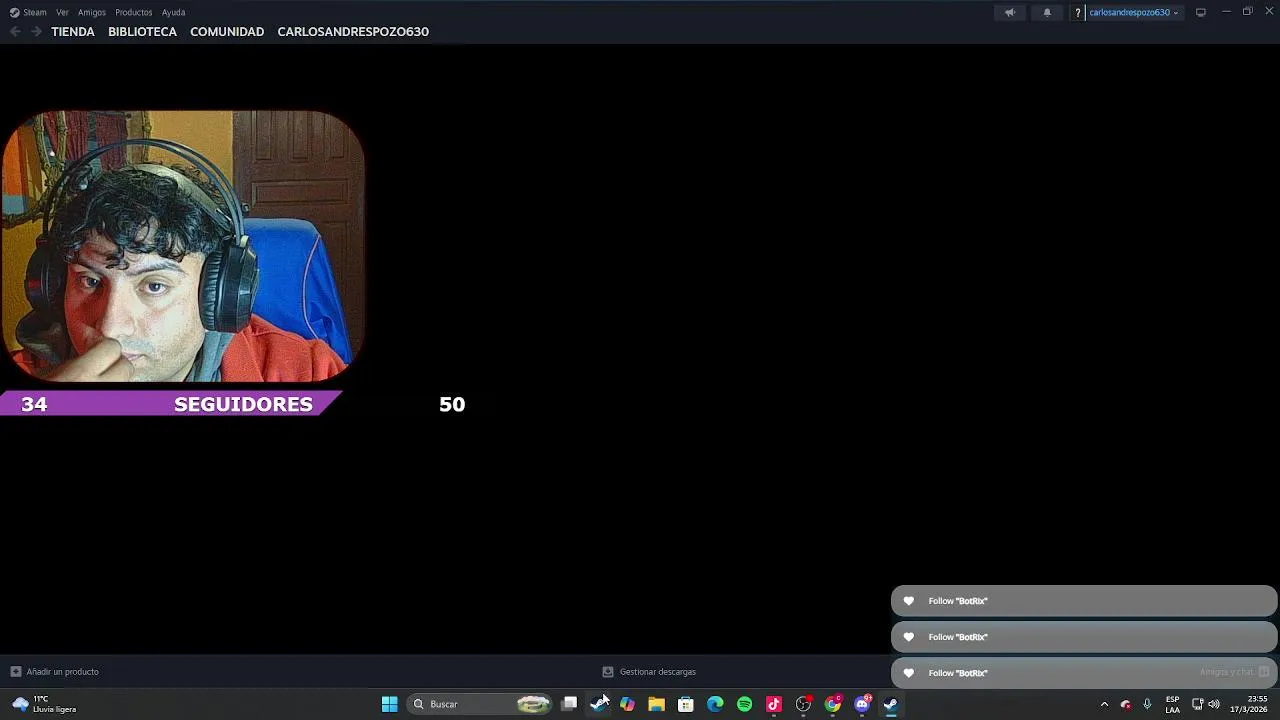Open Discord from the taskbar
The image size is (1280, 720).
click(x=862, y=704)
